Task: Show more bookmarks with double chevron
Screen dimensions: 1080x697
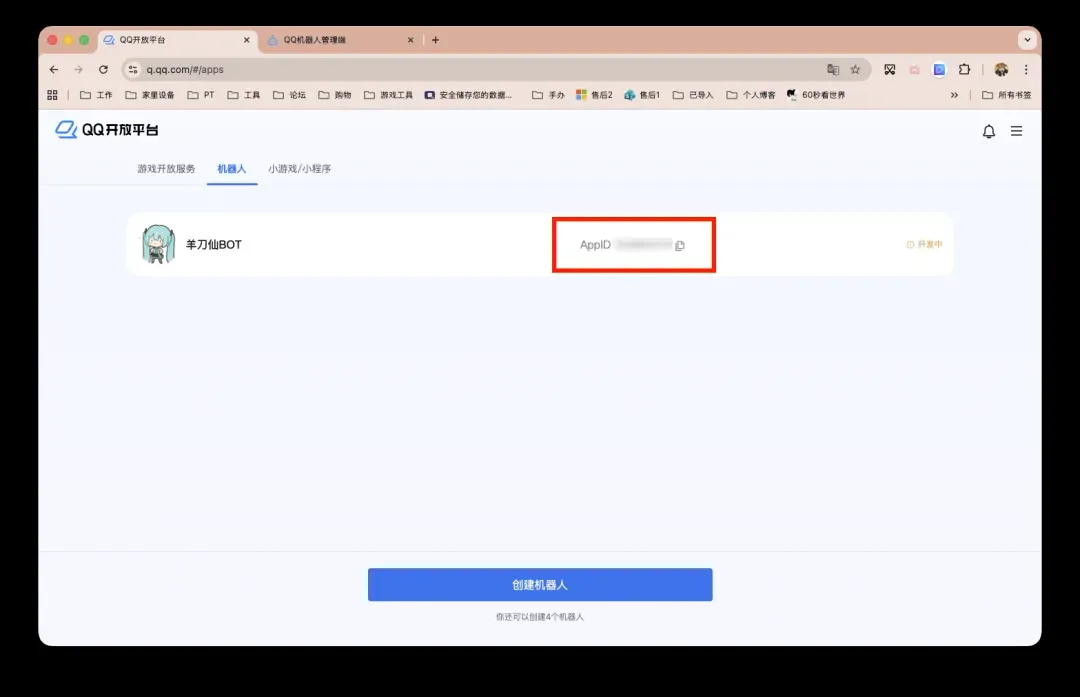Action: coord(954,95)
